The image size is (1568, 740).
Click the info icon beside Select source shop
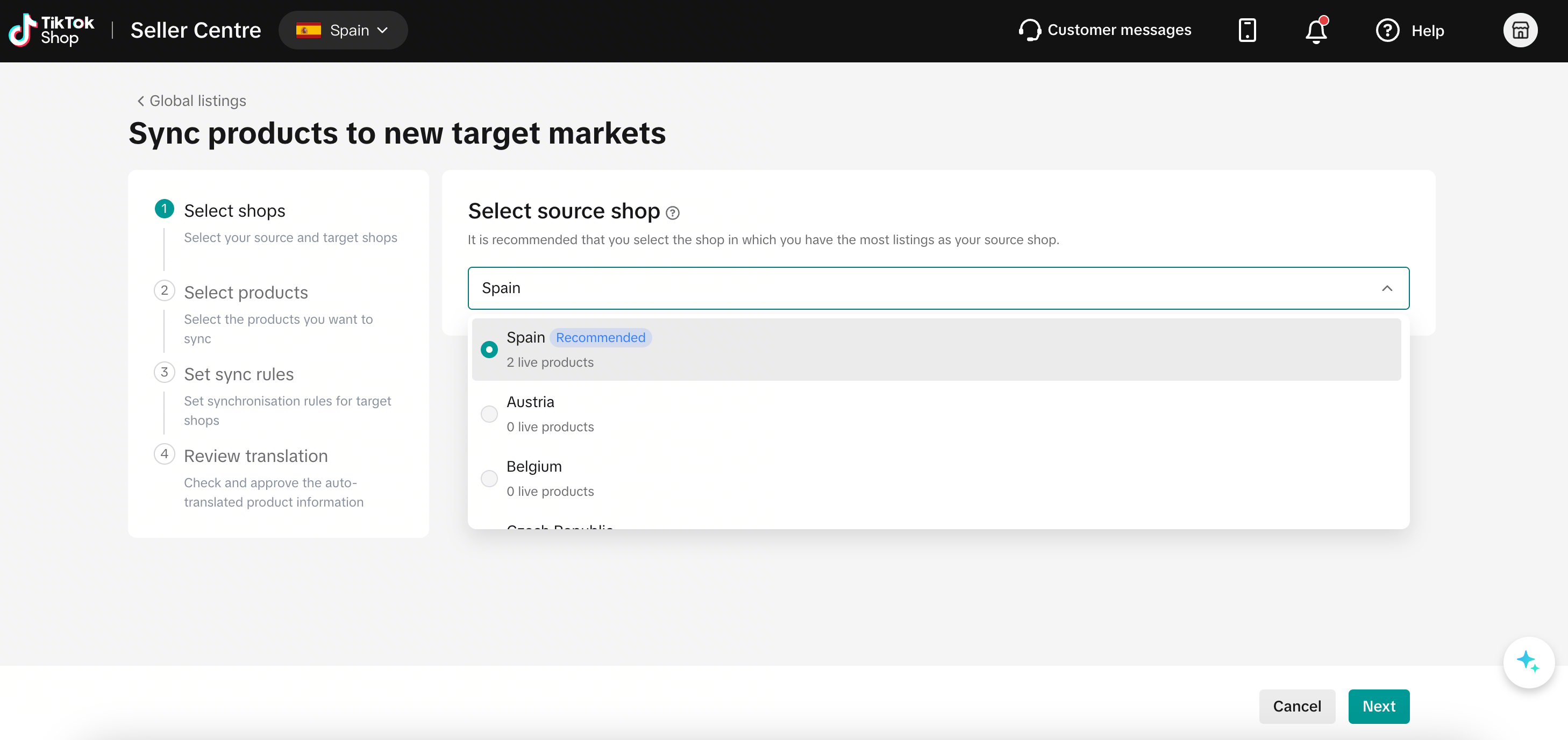(x=673, y=212)
